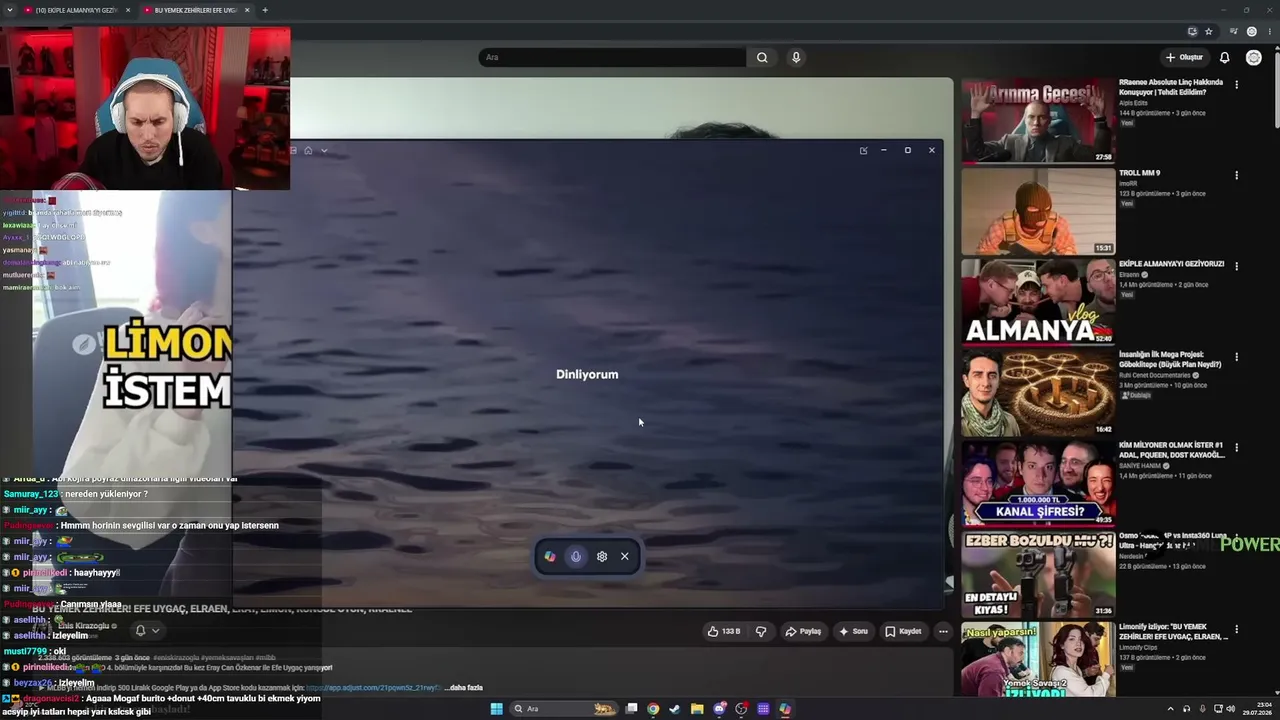Screen dimensions: 1280x720
Task: Open options menu for RRaenee Absolute Linç video
Action: pos(1236,85)
